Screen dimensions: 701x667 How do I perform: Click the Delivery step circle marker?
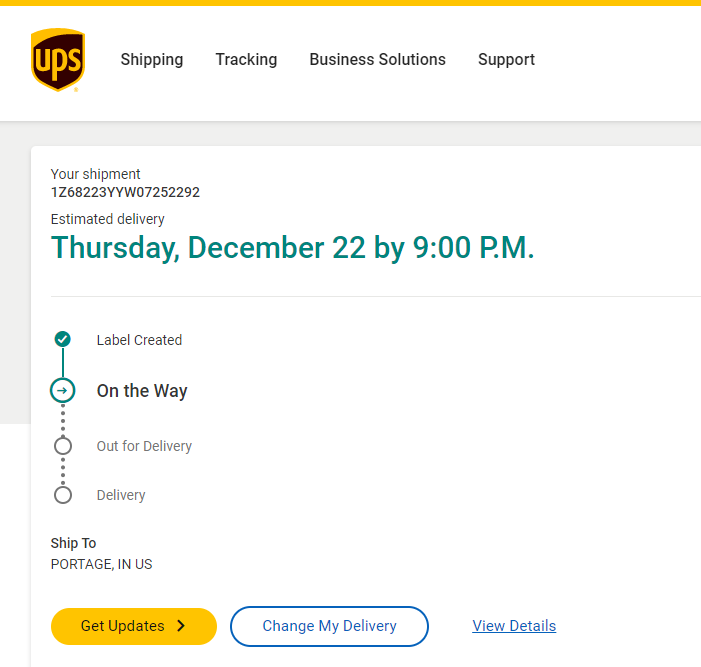(x=63, y=495)
